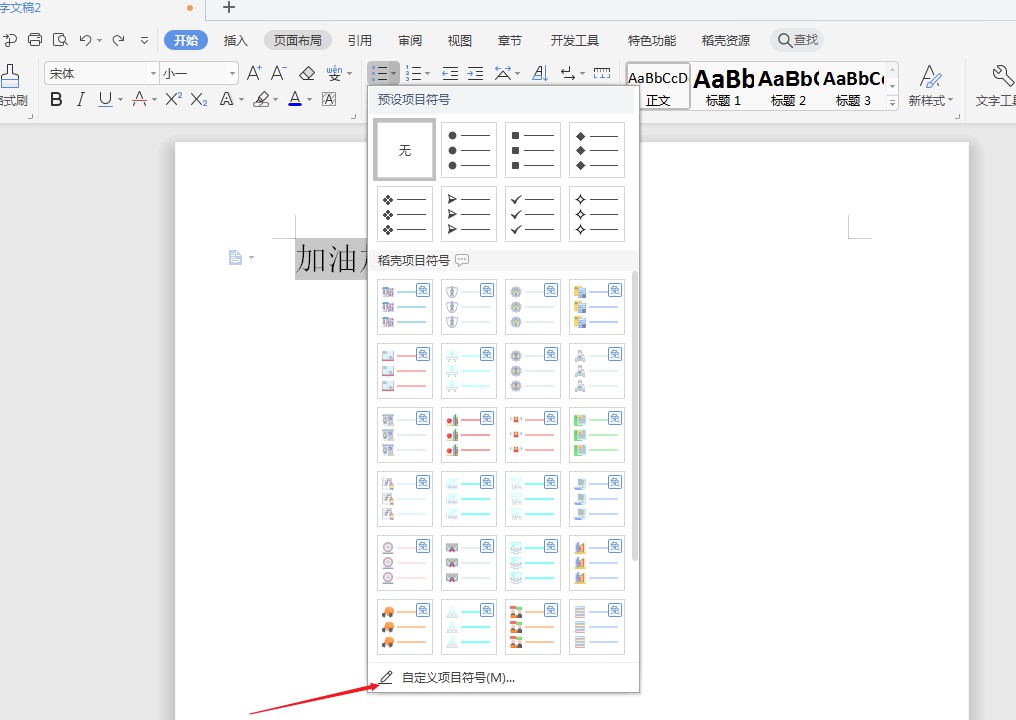Toggle subscript X₂
The width and height of the screenshot is (1016, 720).
(199, 99)
